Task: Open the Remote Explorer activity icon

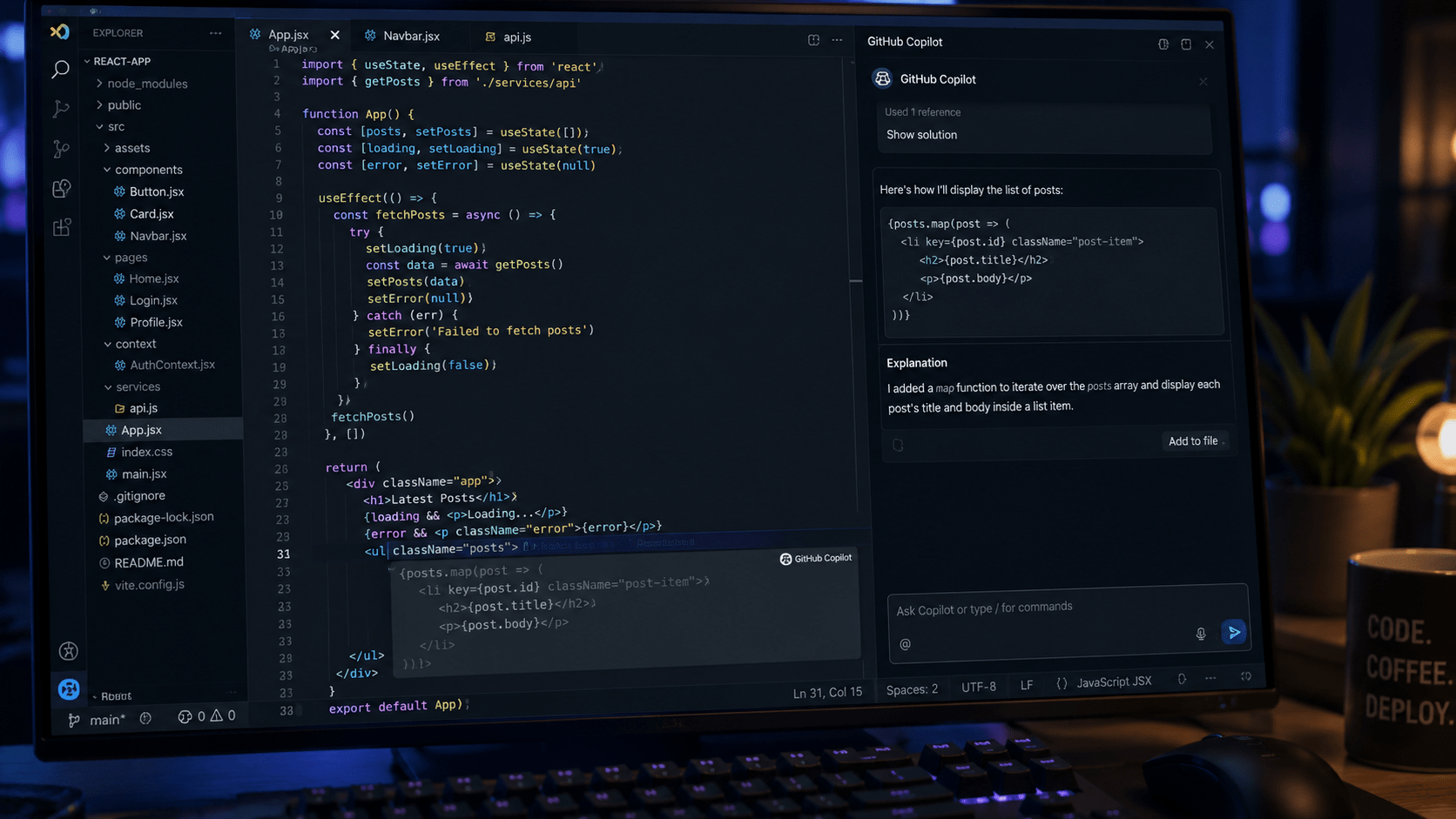Action: tap(61, 188)
